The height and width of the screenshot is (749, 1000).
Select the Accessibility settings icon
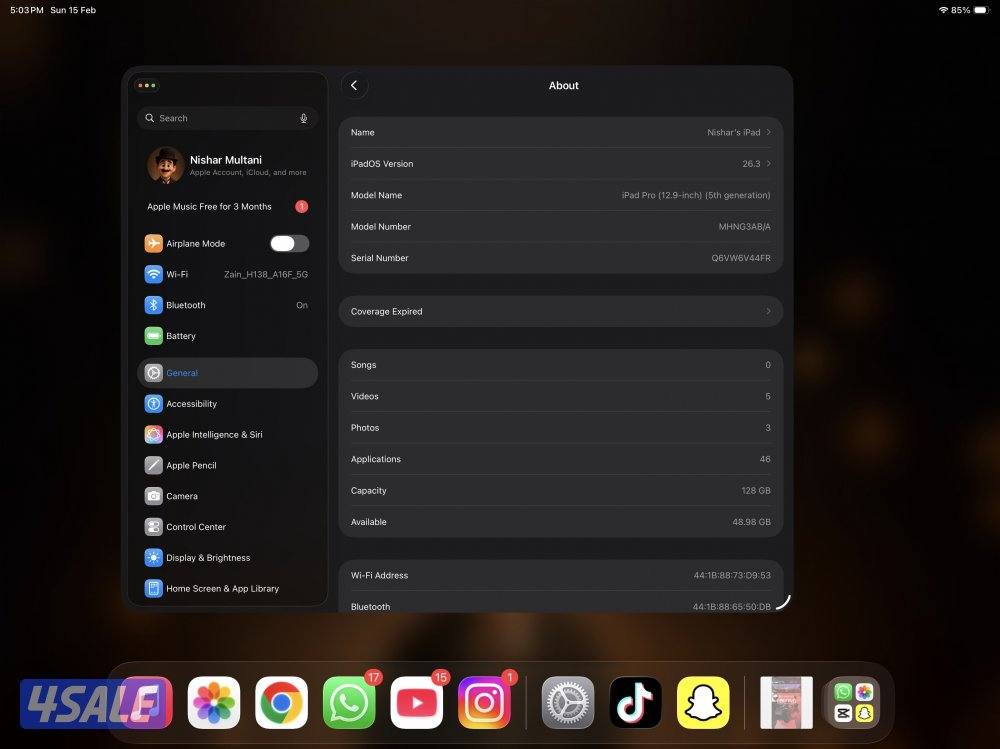[152, 404]
